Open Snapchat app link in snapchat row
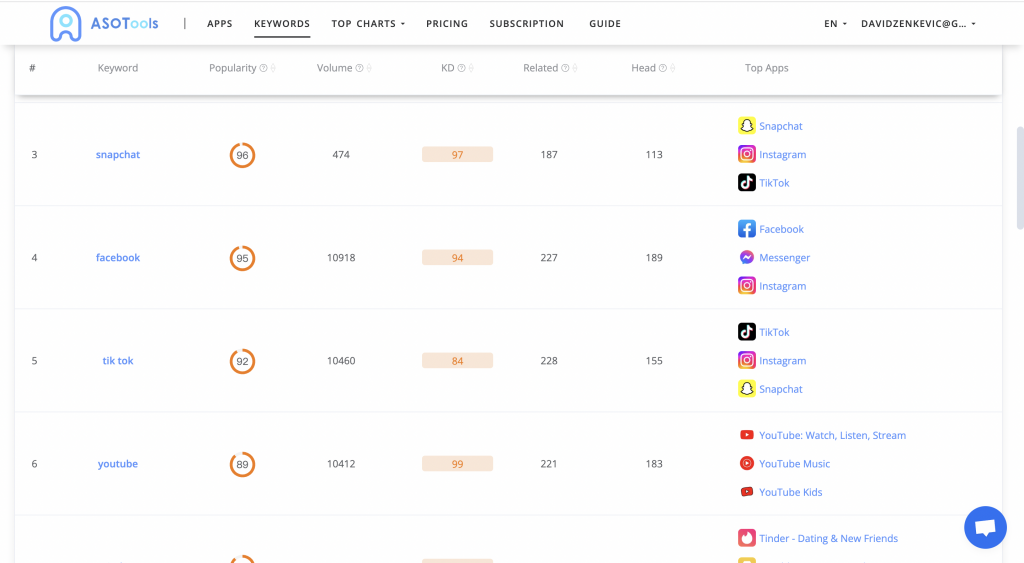The height and width of the screenshot is (563, 1024). 780,126
